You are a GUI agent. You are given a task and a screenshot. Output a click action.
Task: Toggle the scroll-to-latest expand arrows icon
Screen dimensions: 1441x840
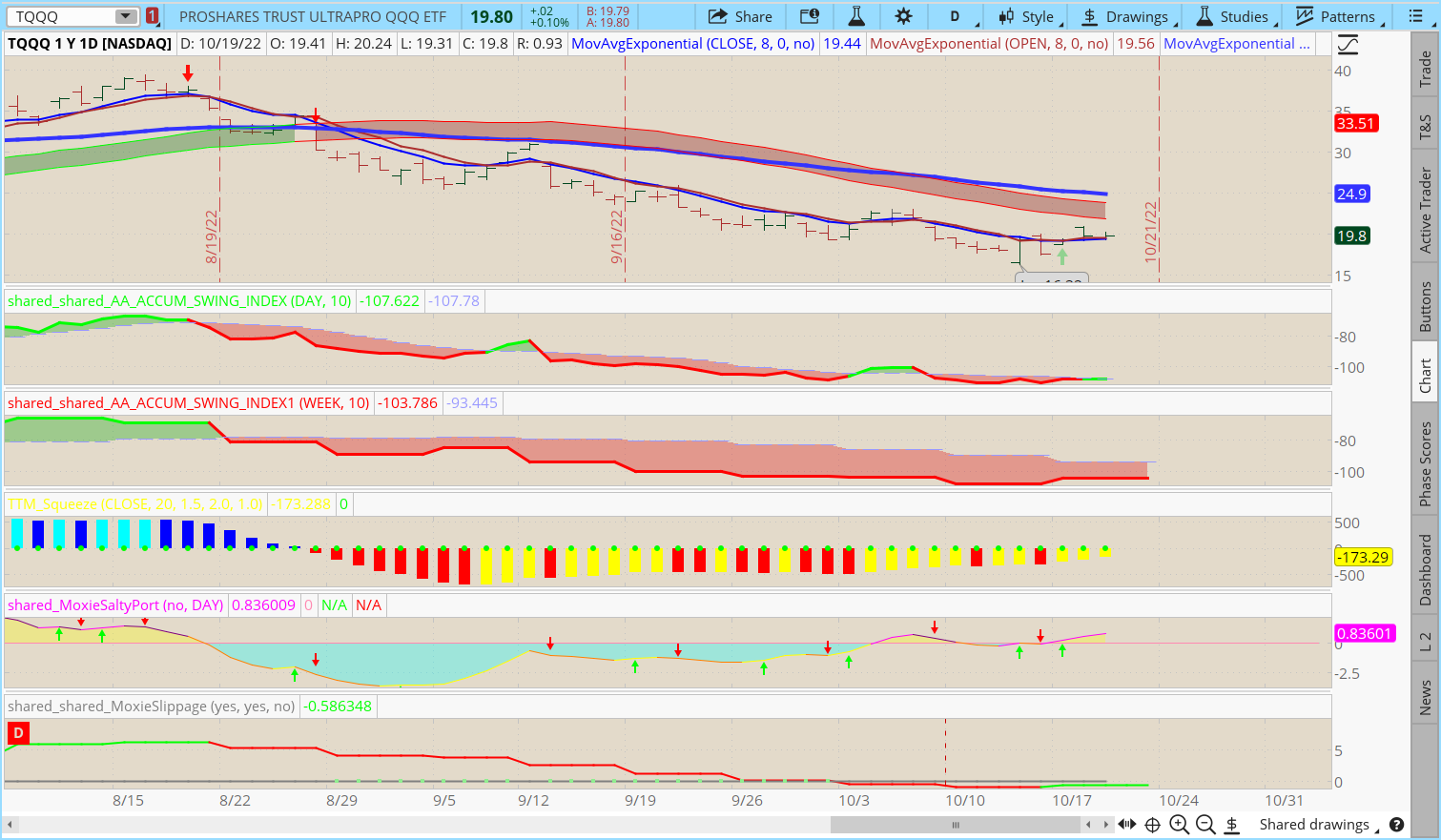click(1126, 825)
